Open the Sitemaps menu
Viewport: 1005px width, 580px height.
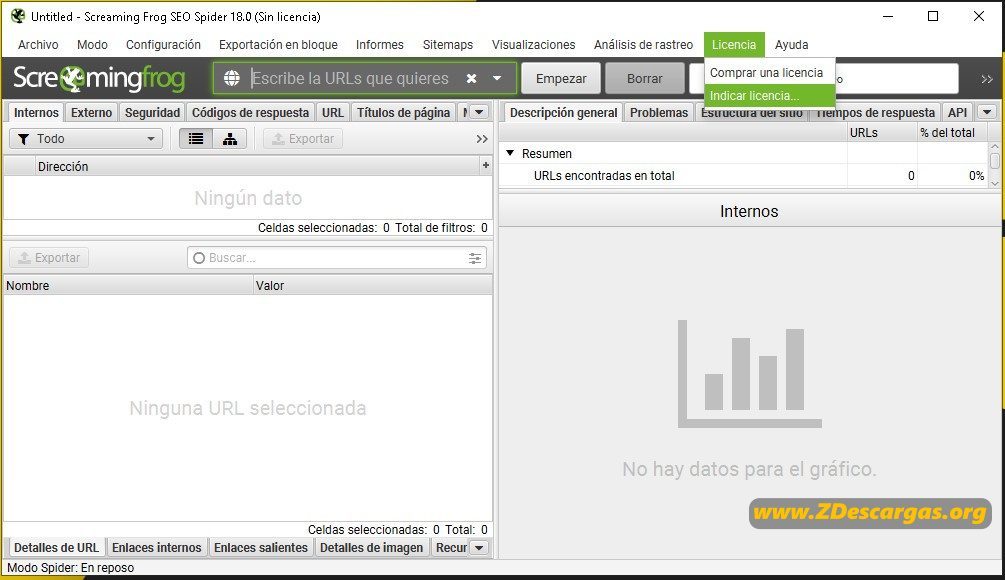tap(448, 45)
